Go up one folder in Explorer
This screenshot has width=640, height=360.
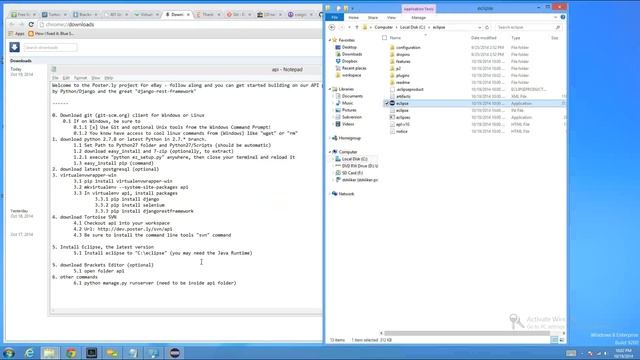pos(357,27)
